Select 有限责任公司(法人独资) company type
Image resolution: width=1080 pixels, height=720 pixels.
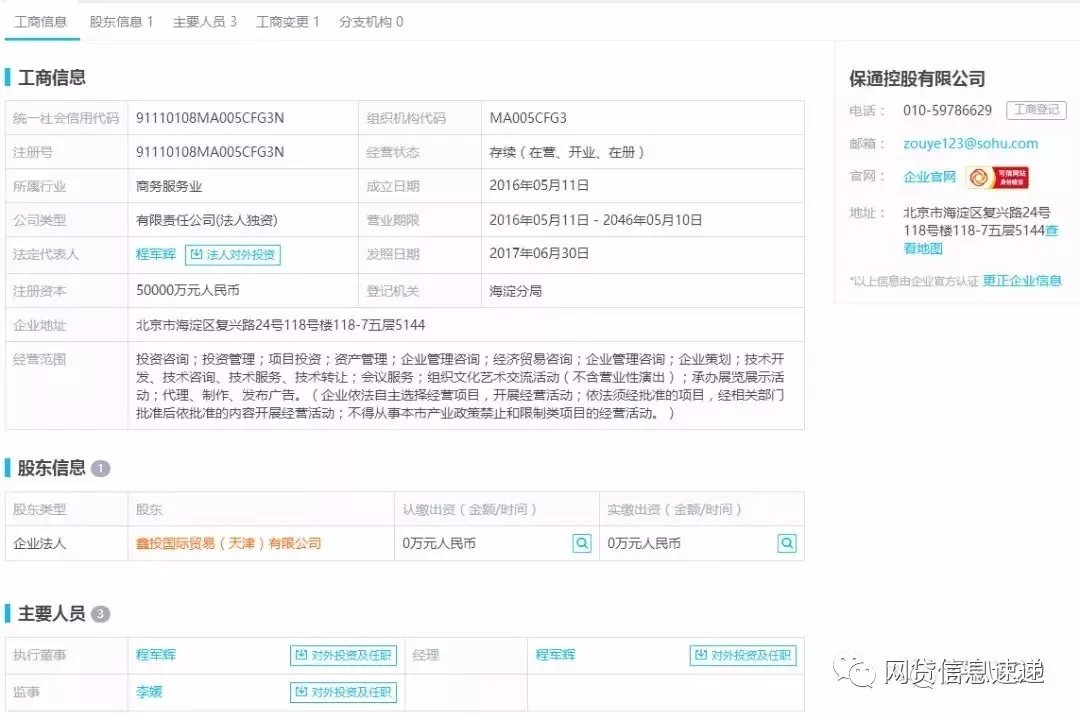[x=207, y=220]
